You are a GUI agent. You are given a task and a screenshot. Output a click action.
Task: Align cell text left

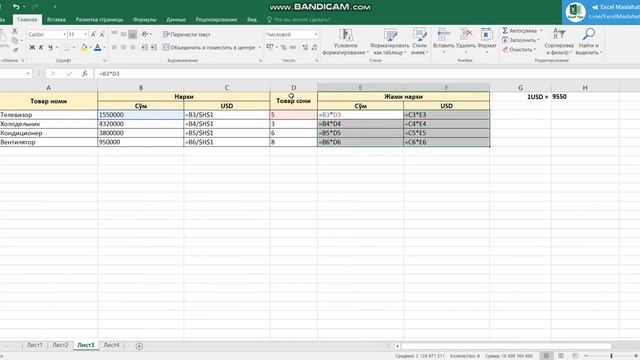(114, 48)
